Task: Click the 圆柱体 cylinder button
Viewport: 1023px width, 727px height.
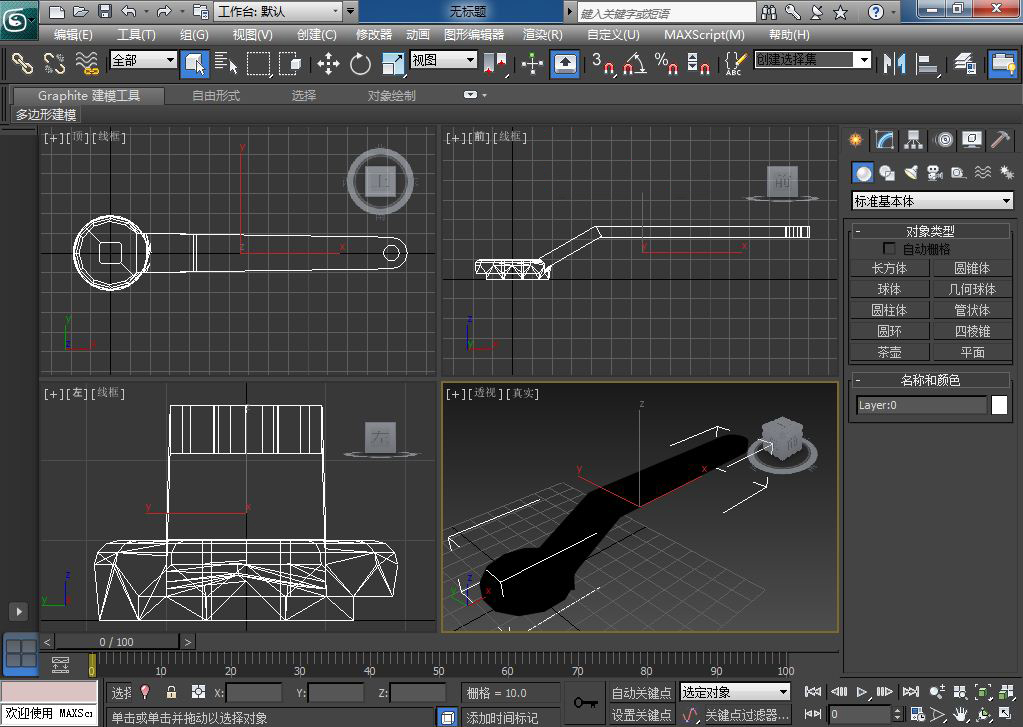Action: [x=889, y=310]
